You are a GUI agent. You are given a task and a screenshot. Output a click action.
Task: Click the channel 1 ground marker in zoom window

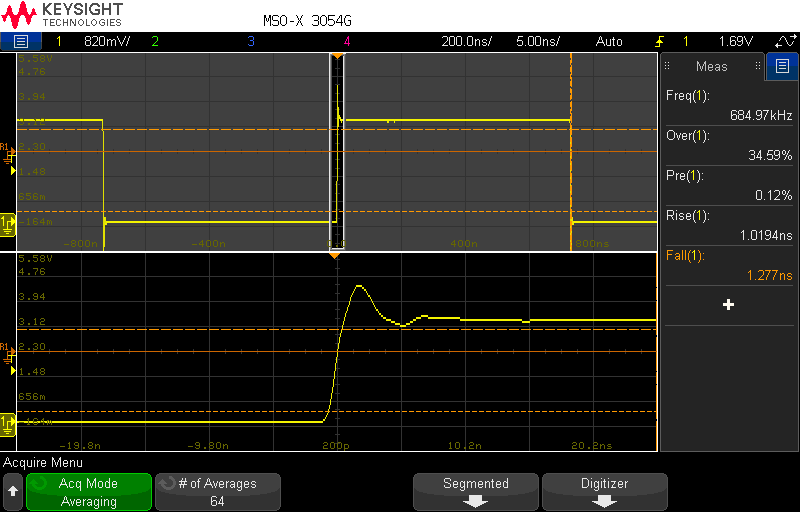click(8, 425)
